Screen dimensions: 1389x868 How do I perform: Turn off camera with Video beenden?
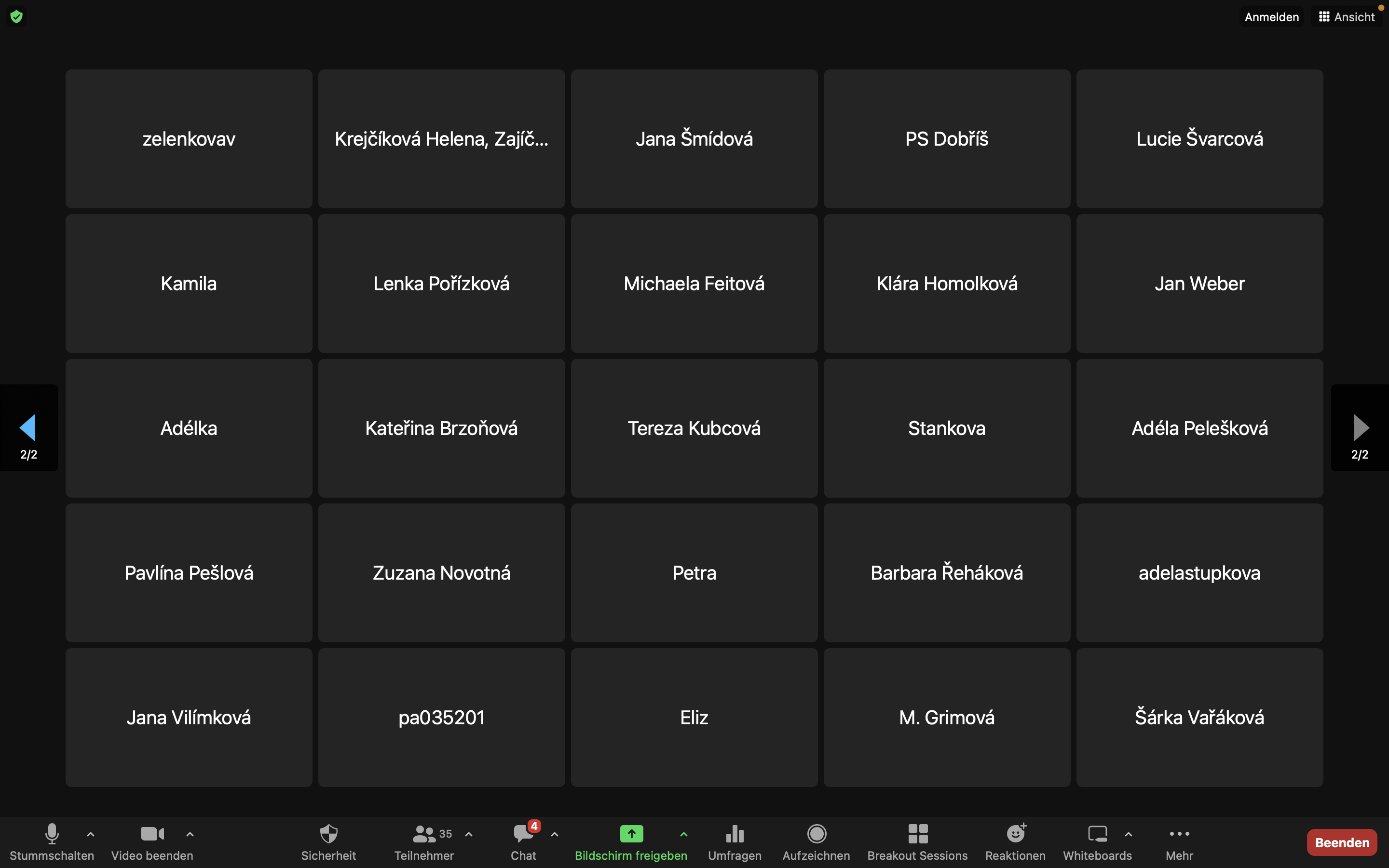pos(152,841)
